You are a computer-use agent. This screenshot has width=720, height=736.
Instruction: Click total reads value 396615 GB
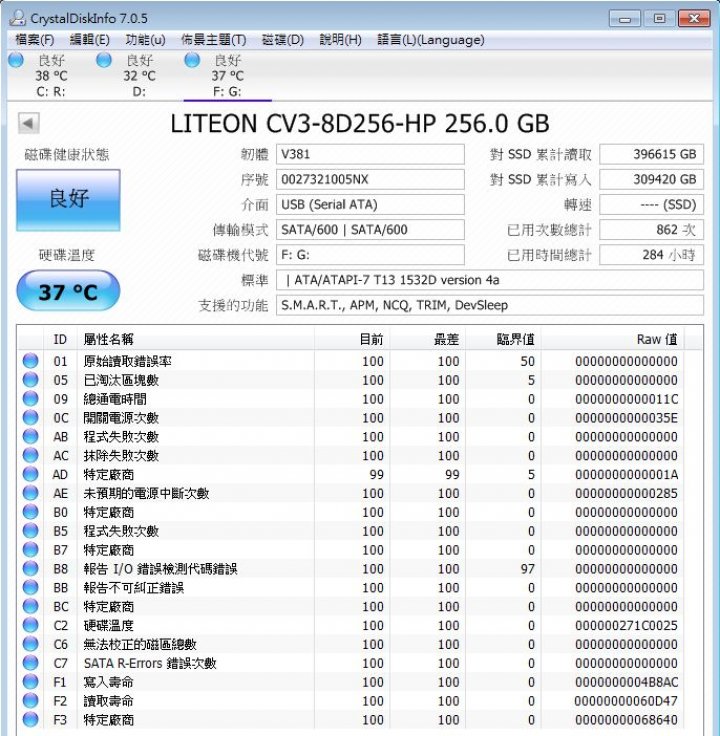651,154
